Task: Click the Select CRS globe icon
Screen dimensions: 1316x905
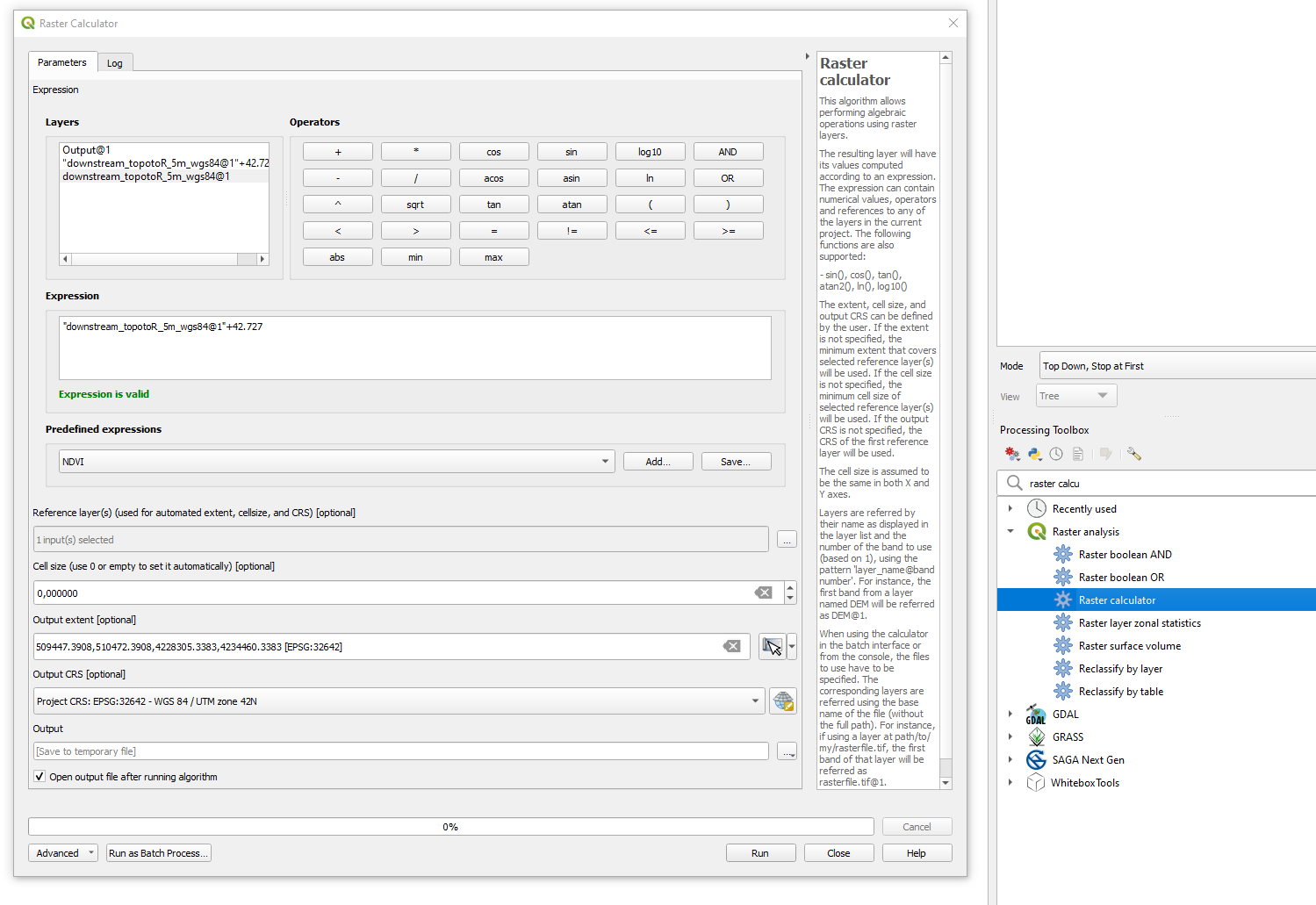Action: click(783, 700)
